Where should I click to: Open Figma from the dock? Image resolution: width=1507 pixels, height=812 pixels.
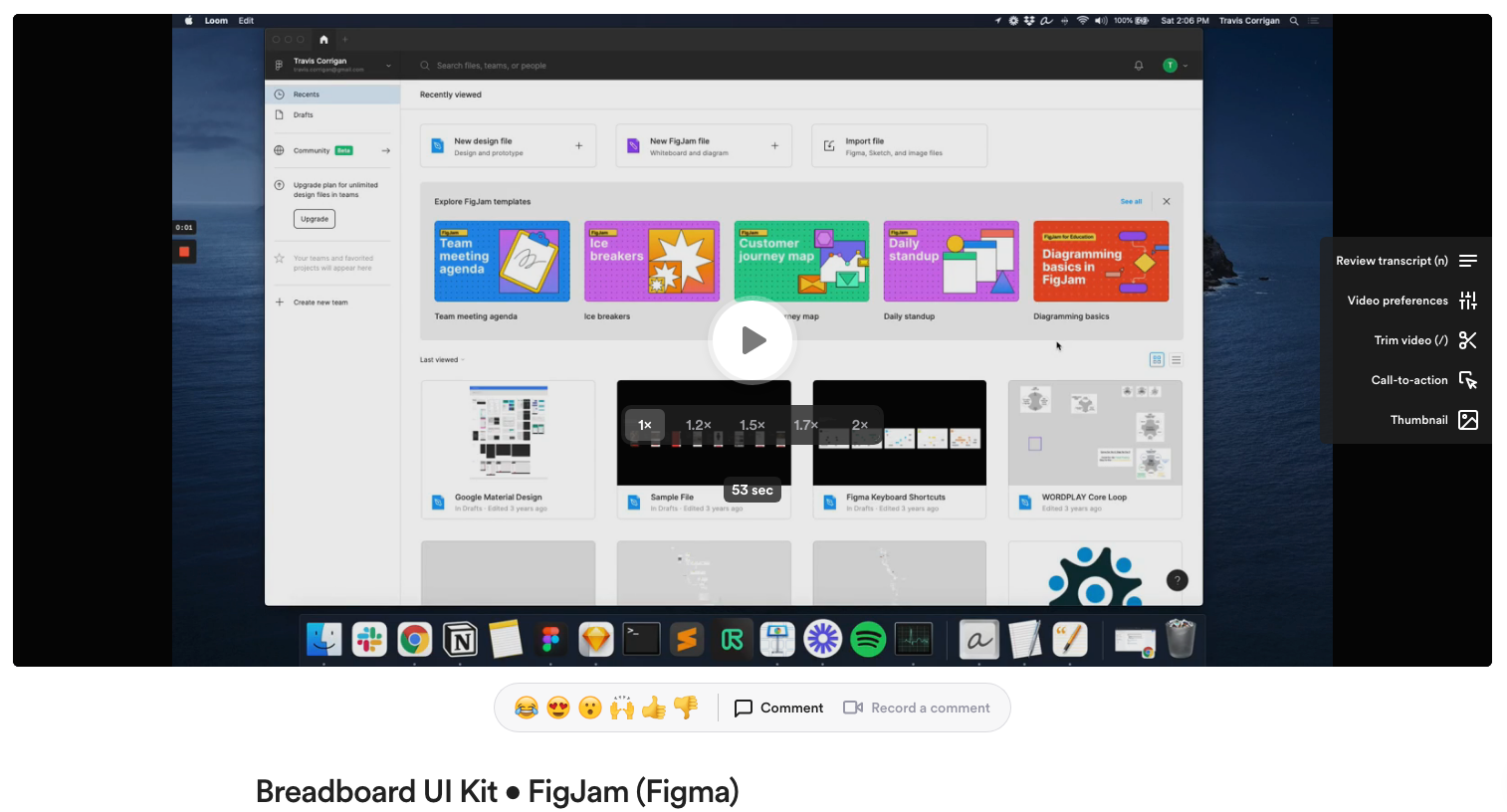click(550, 640)
